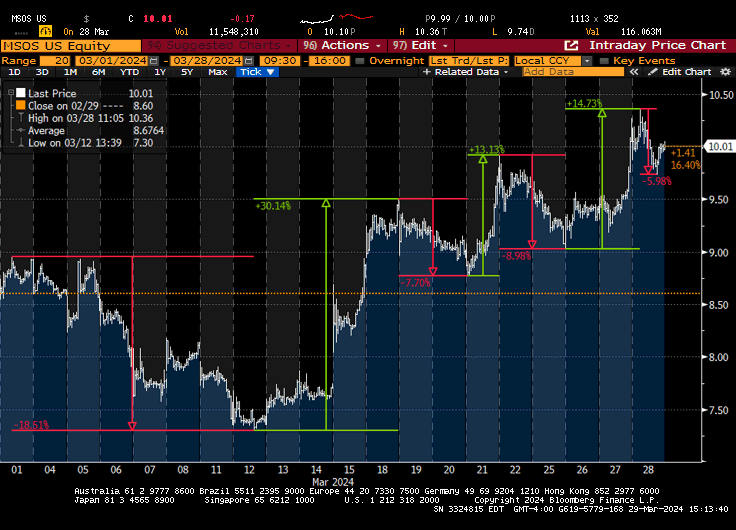Click the Average line icon in legend
The height and width of the screenshot is (530, 736).
21,131
